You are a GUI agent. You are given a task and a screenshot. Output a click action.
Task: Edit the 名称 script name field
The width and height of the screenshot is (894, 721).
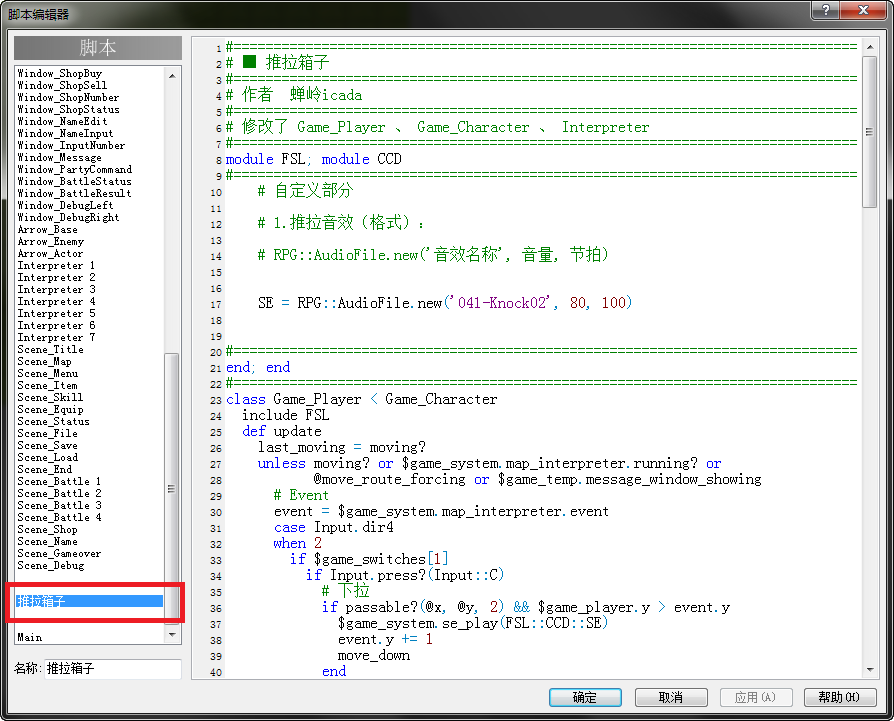tap(113, 668)
